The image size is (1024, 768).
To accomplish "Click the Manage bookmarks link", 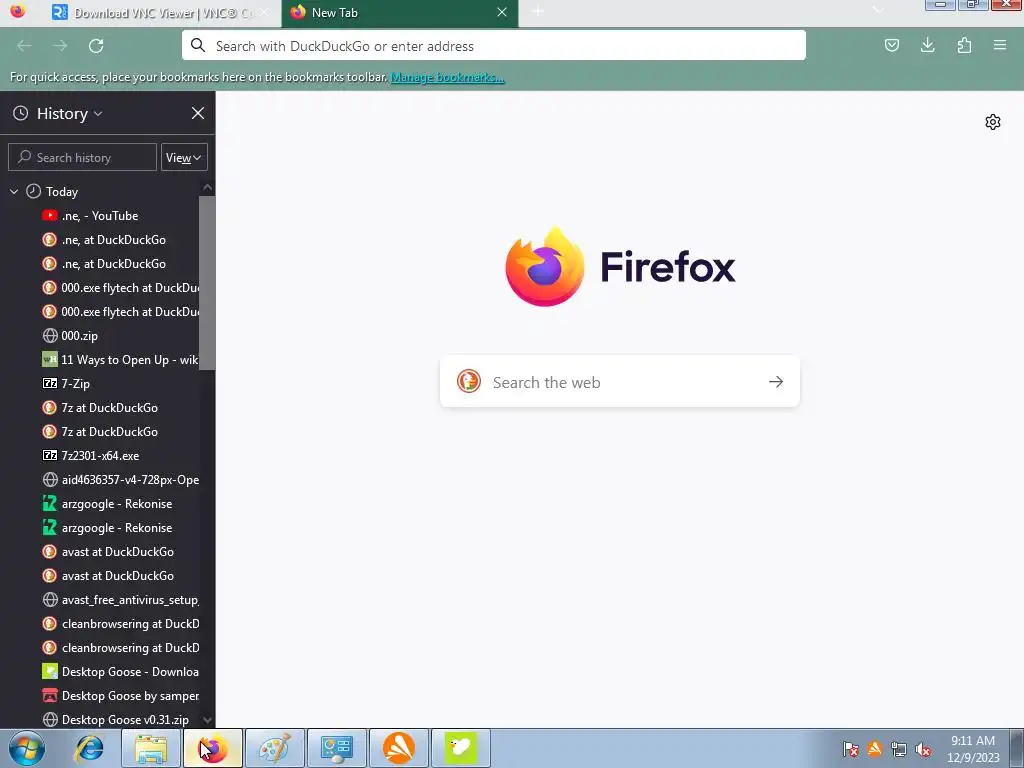I will click(x=447, y=77).
